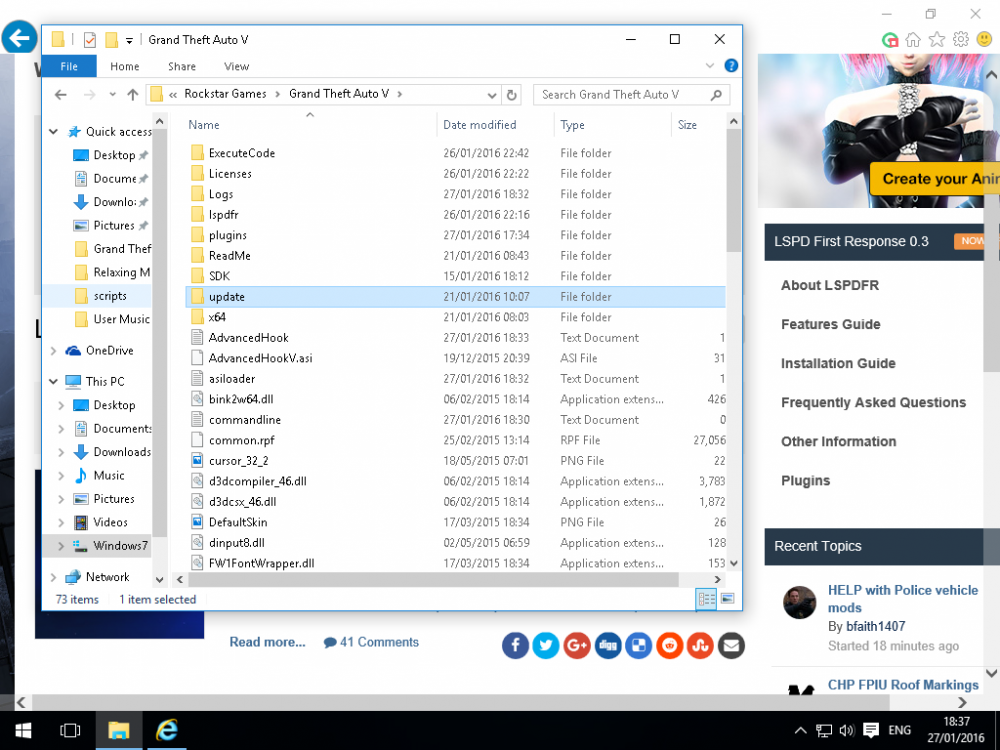Click the email share envelope icon

coord(731,645)
